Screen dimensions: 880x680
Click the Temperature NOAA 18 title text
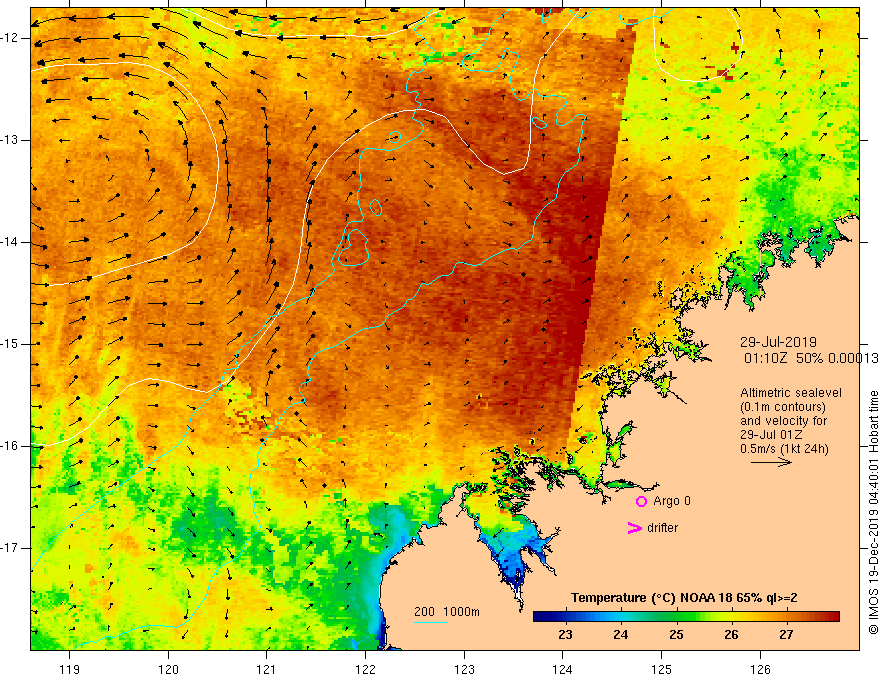684,598
